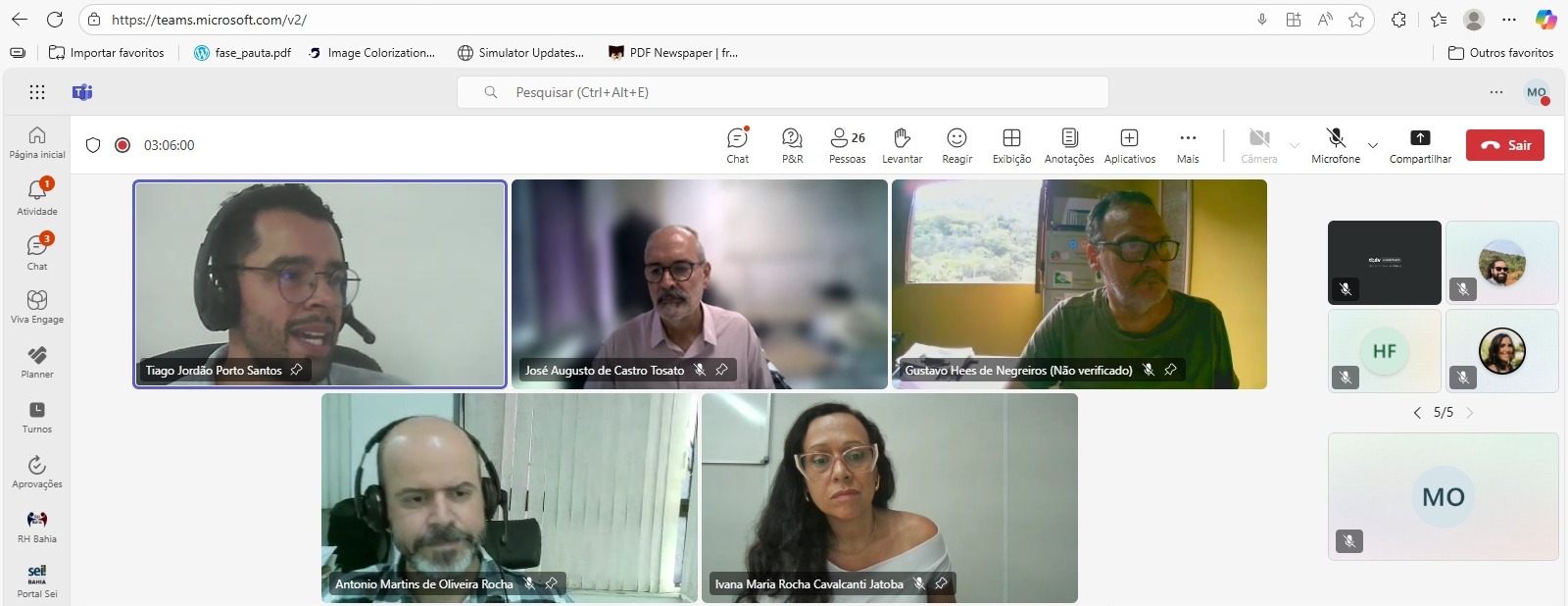Click the Compartilhar share screen icon

point(1420,138)
